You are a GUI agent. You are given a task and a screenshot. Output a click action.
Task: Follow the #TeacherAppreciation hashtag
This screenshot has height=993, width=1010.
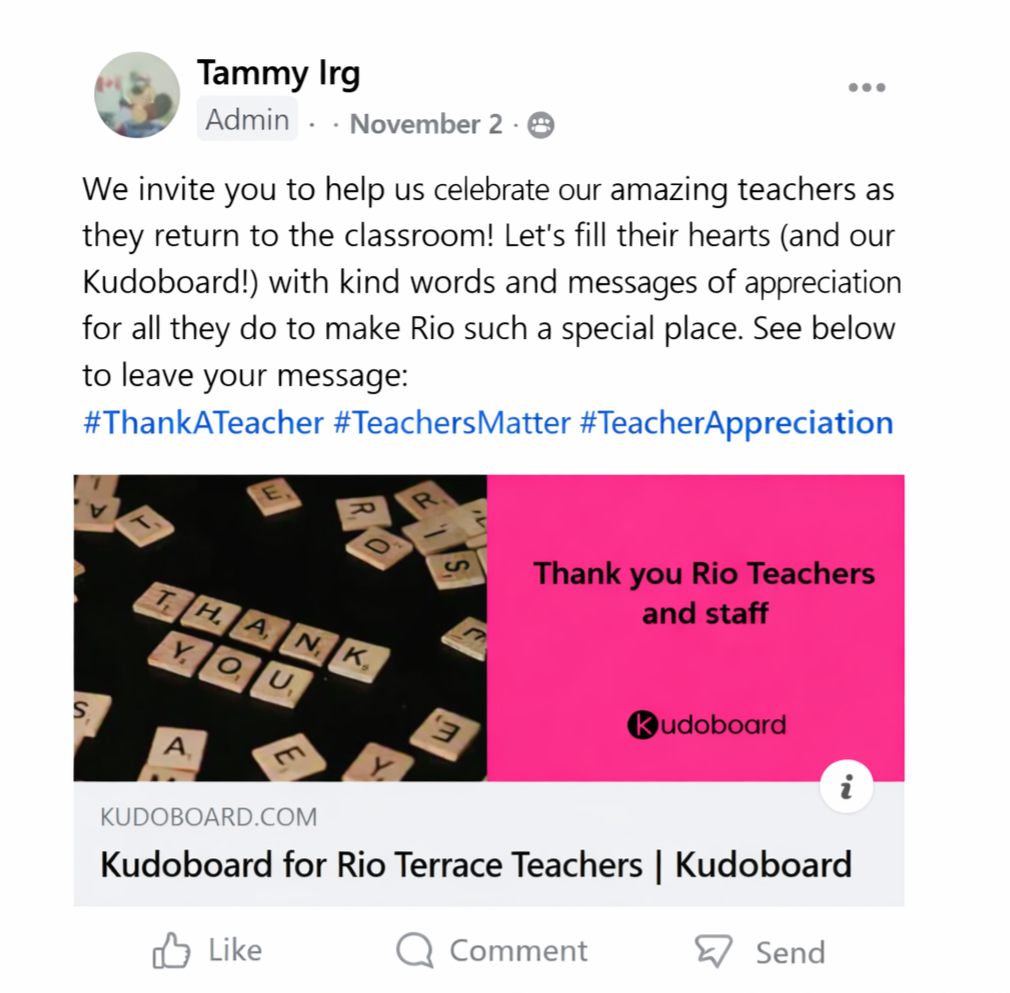(736, 423)
